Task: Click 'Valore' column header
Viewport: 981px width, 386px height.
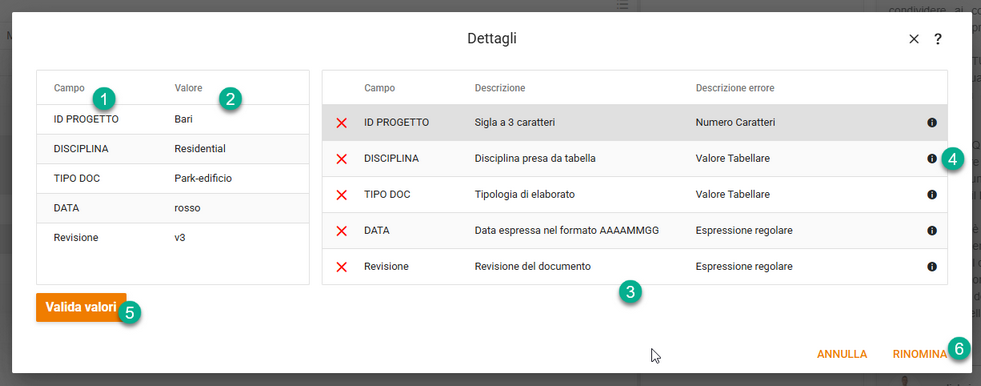Action: (x=188, y=88)
